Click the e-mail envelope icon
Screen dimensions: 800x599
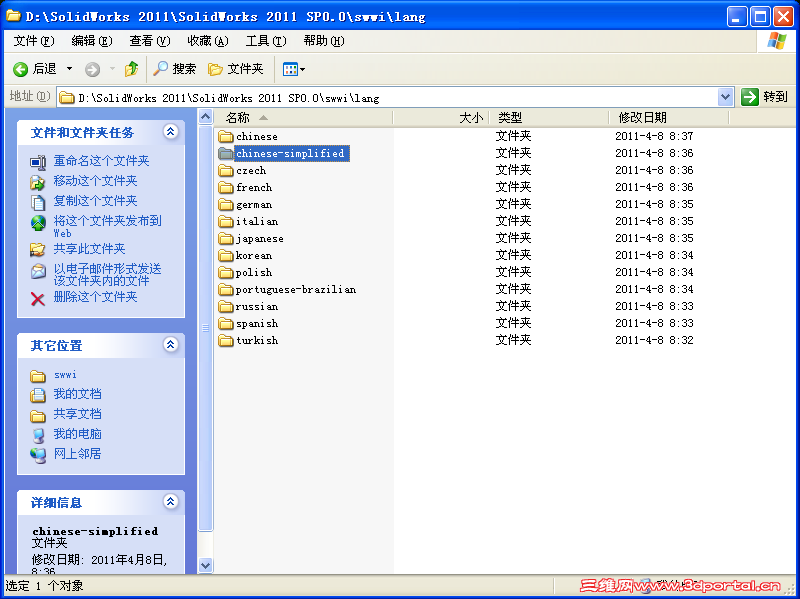pyautogui.click(x=38, y=271)
